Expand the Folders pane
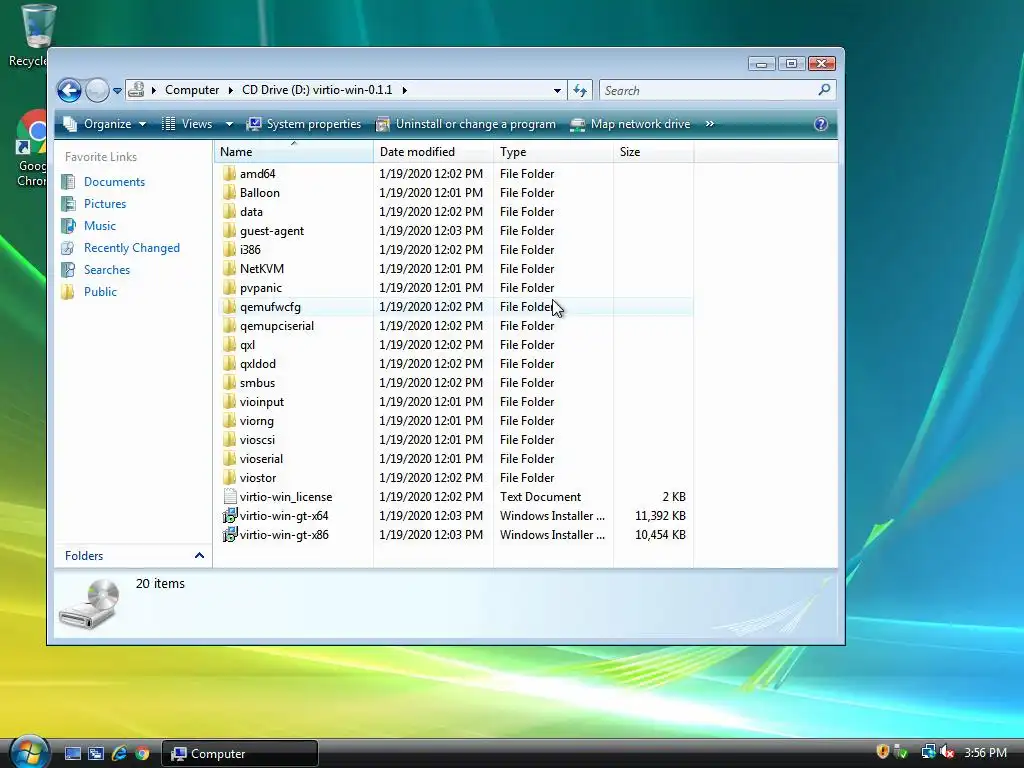 click(x=199, y=556)
